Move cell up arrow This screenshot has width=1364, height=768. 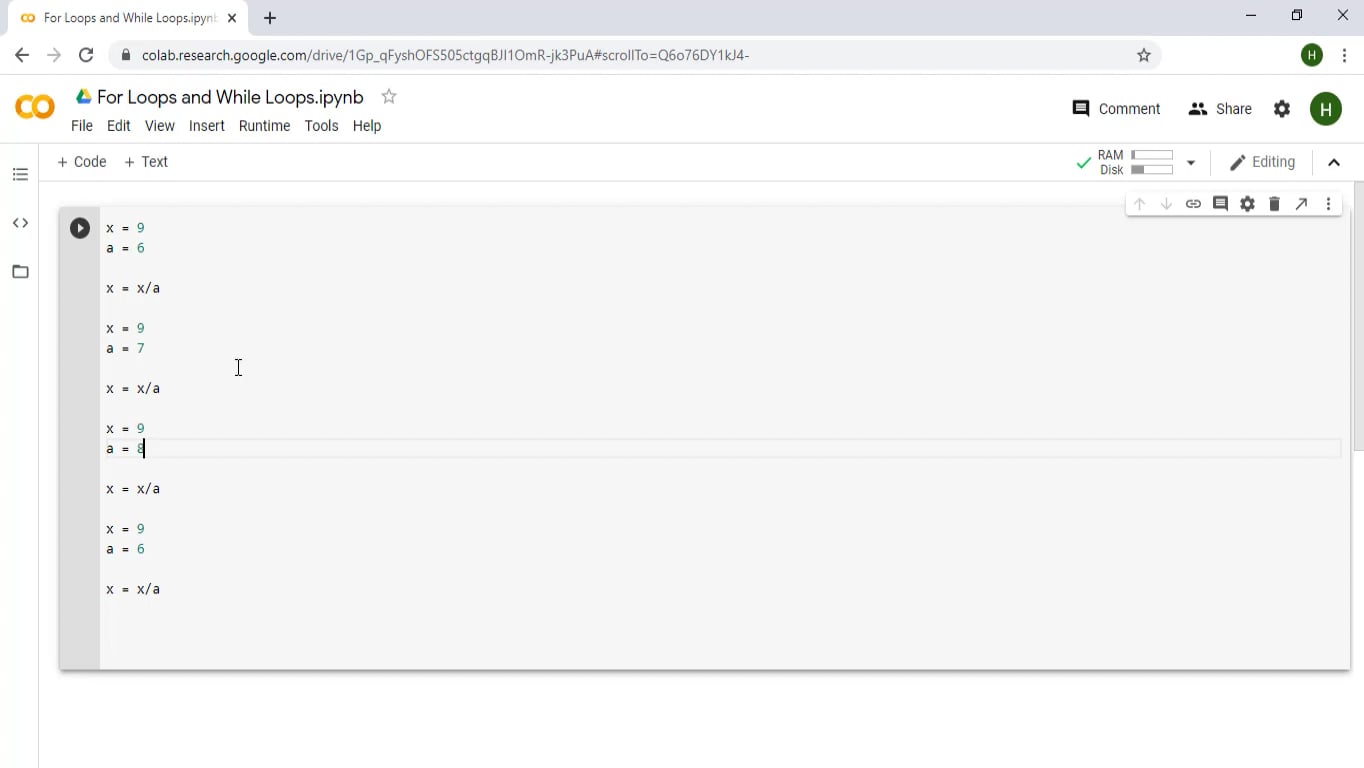click(1139, 204)
